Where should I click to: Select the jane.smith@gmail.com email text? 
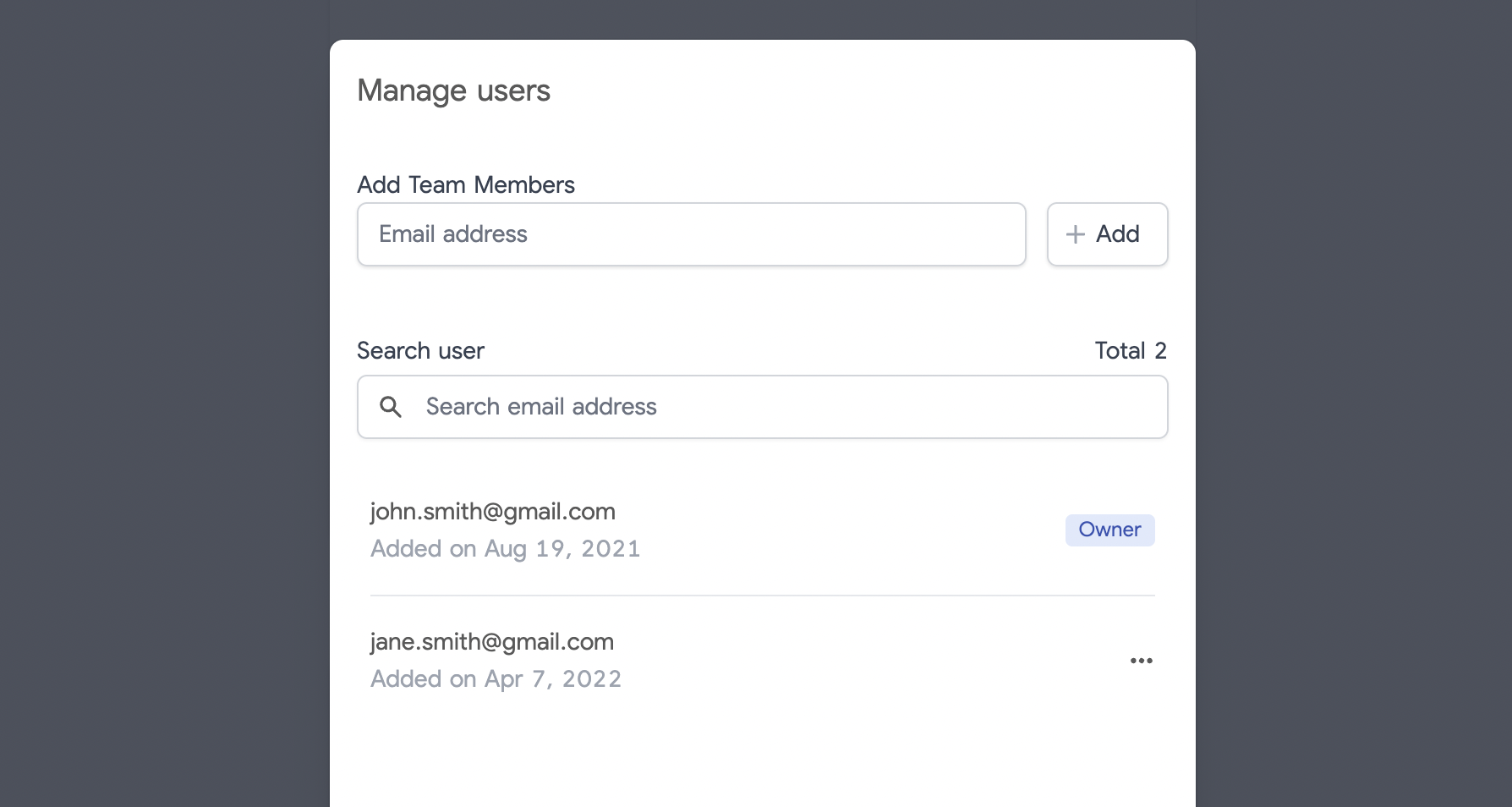(x=491, y=642)
